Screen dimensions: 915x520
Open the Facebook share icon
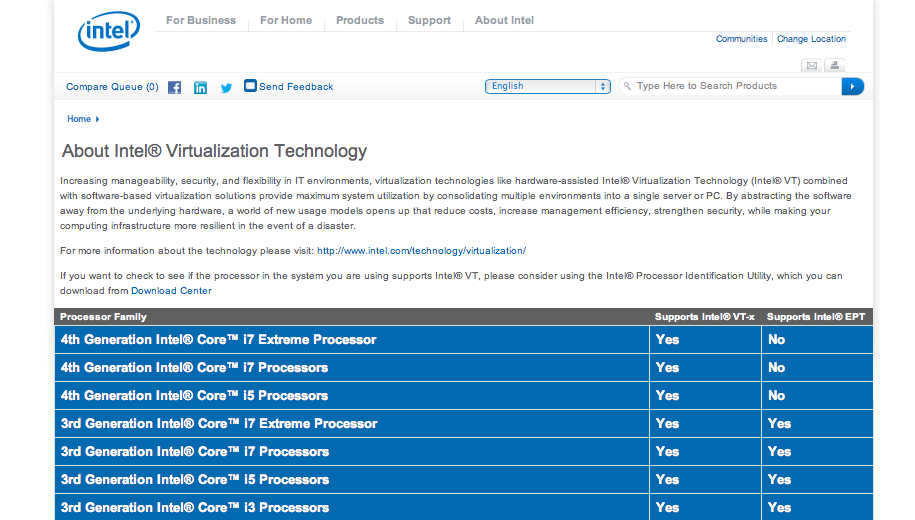[174, 88]
